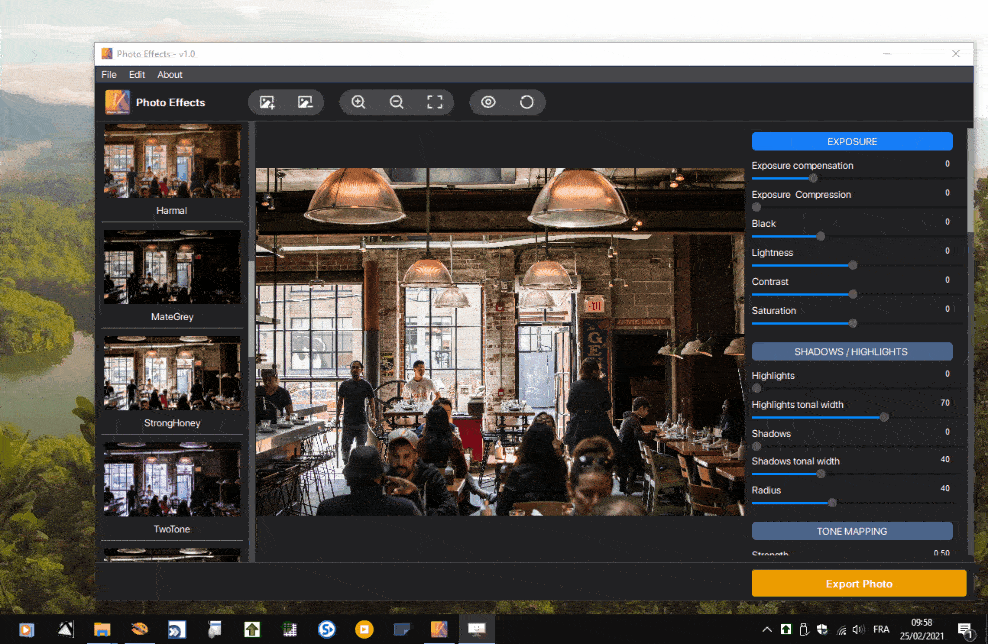
Task: Close the Photo Effects window
Action: tap(956, 54)
